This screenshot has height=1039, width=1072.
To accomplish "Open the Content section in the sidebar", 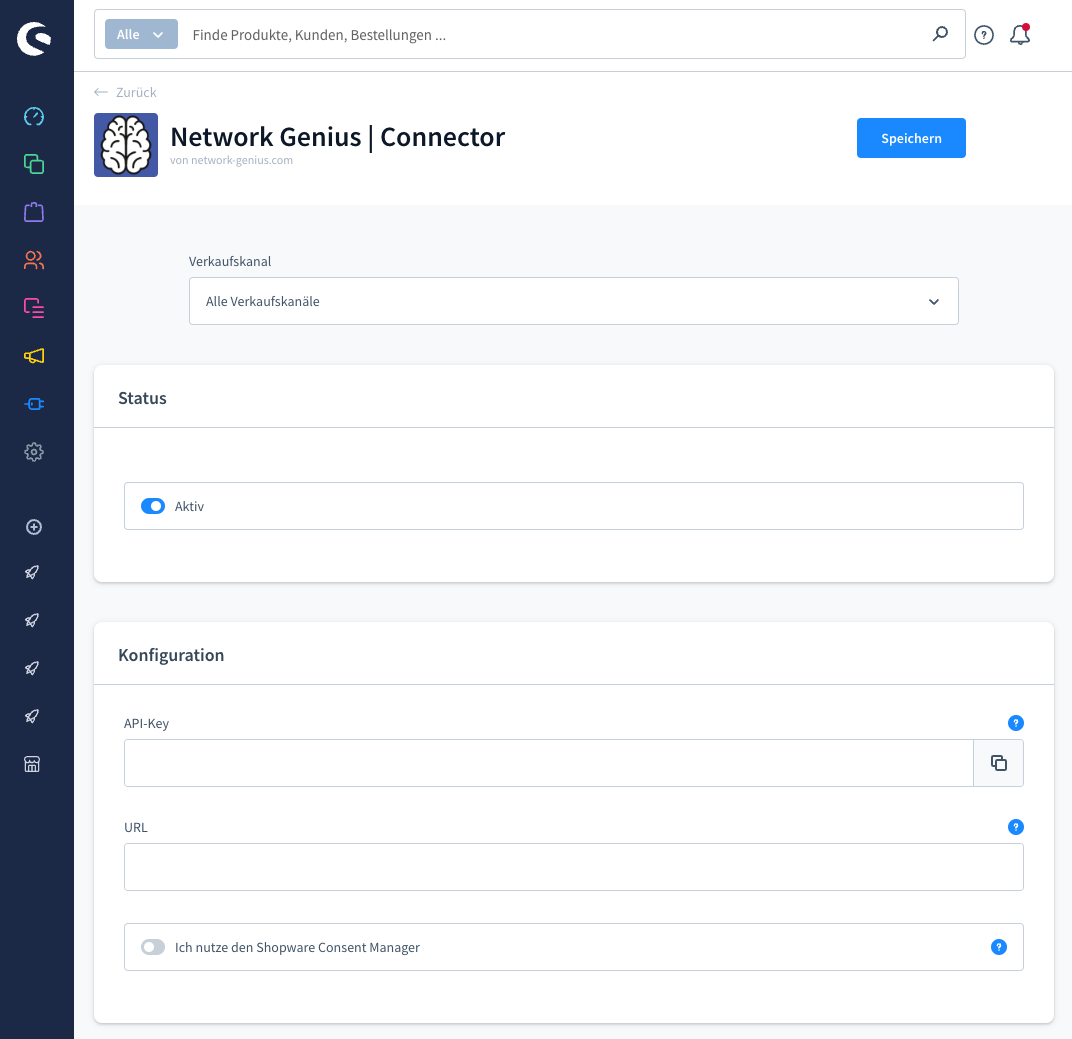I will tap(33, 308).
